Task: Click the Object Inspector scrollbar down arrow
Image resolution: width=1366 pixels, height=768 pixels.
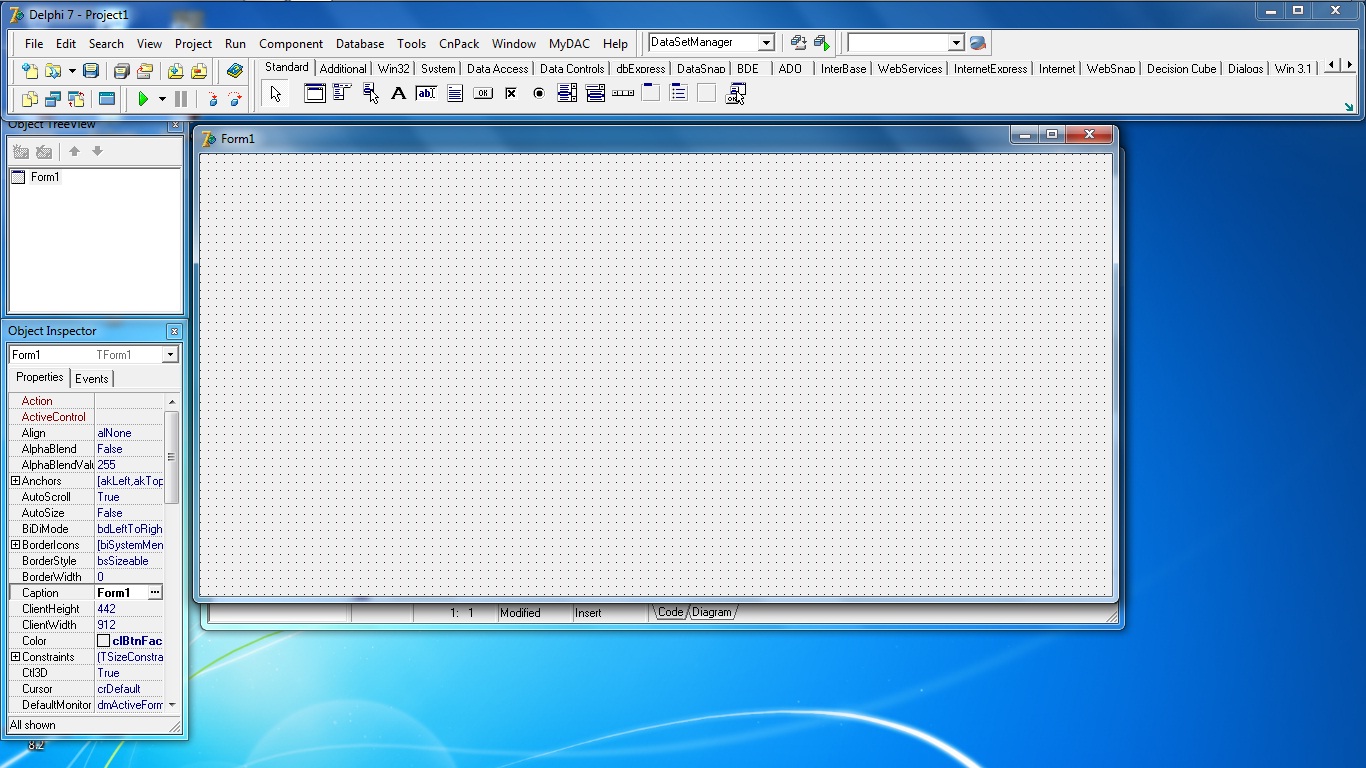Action: tap(172, 705)
